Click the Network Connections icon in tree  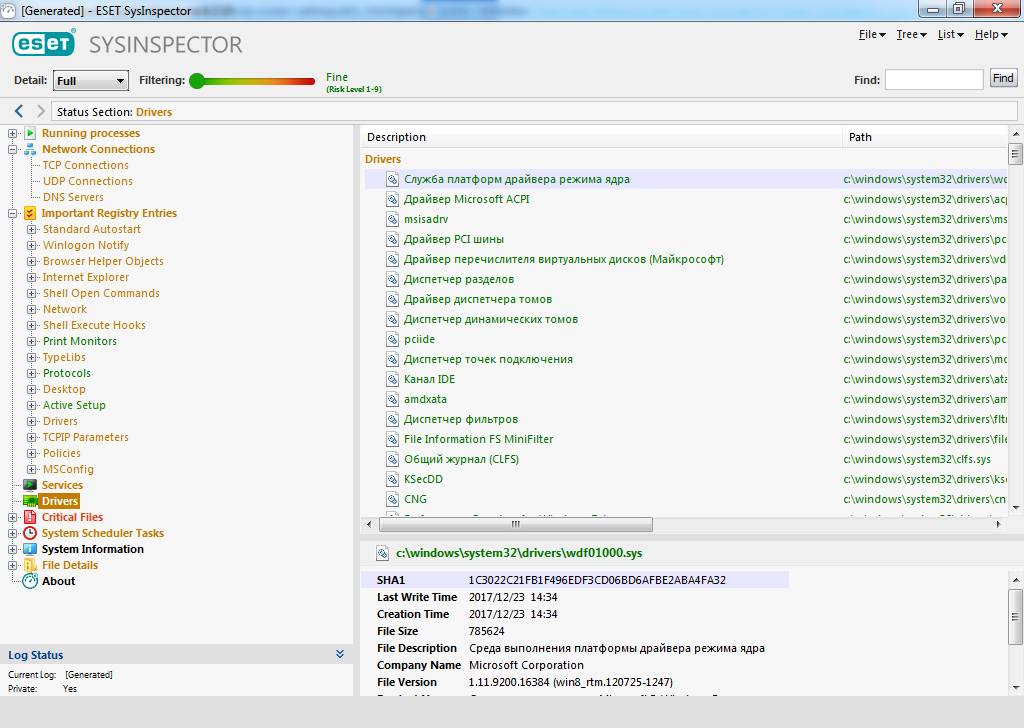coord(30,149)
